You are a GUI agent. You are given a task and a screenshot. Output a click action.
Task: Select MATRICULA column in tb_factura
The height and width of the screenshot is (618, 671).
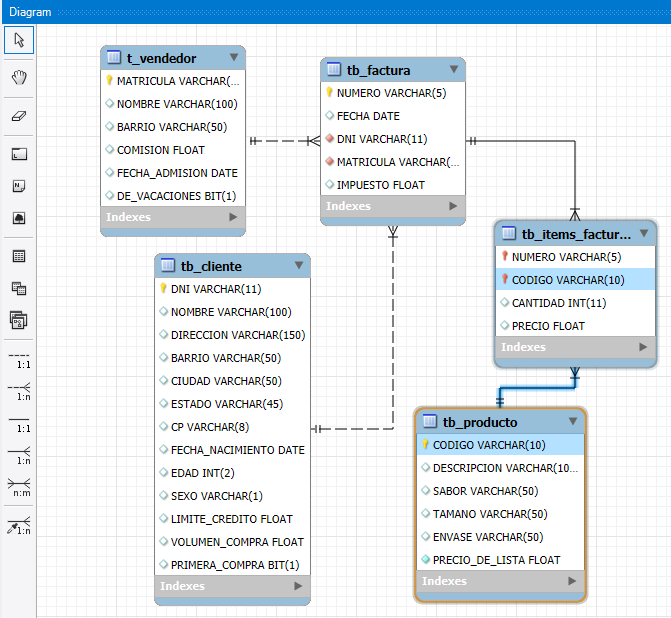pyautogui.click(x=393, y=162)
